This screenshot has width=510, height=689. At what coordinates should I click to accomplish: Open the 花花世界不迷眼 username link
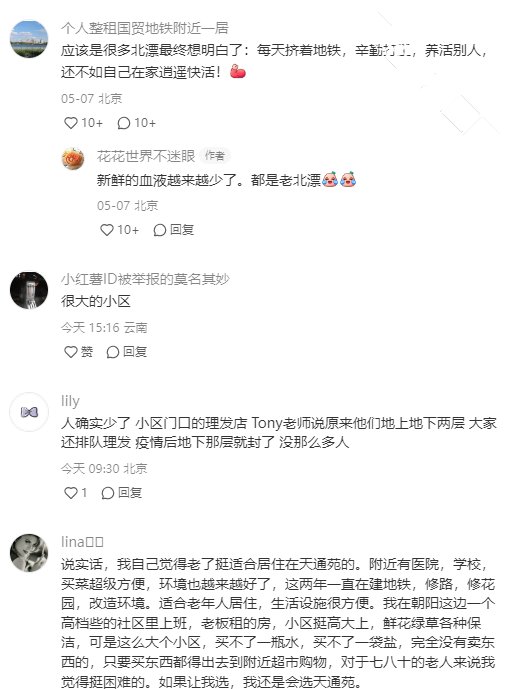[146, 156]
